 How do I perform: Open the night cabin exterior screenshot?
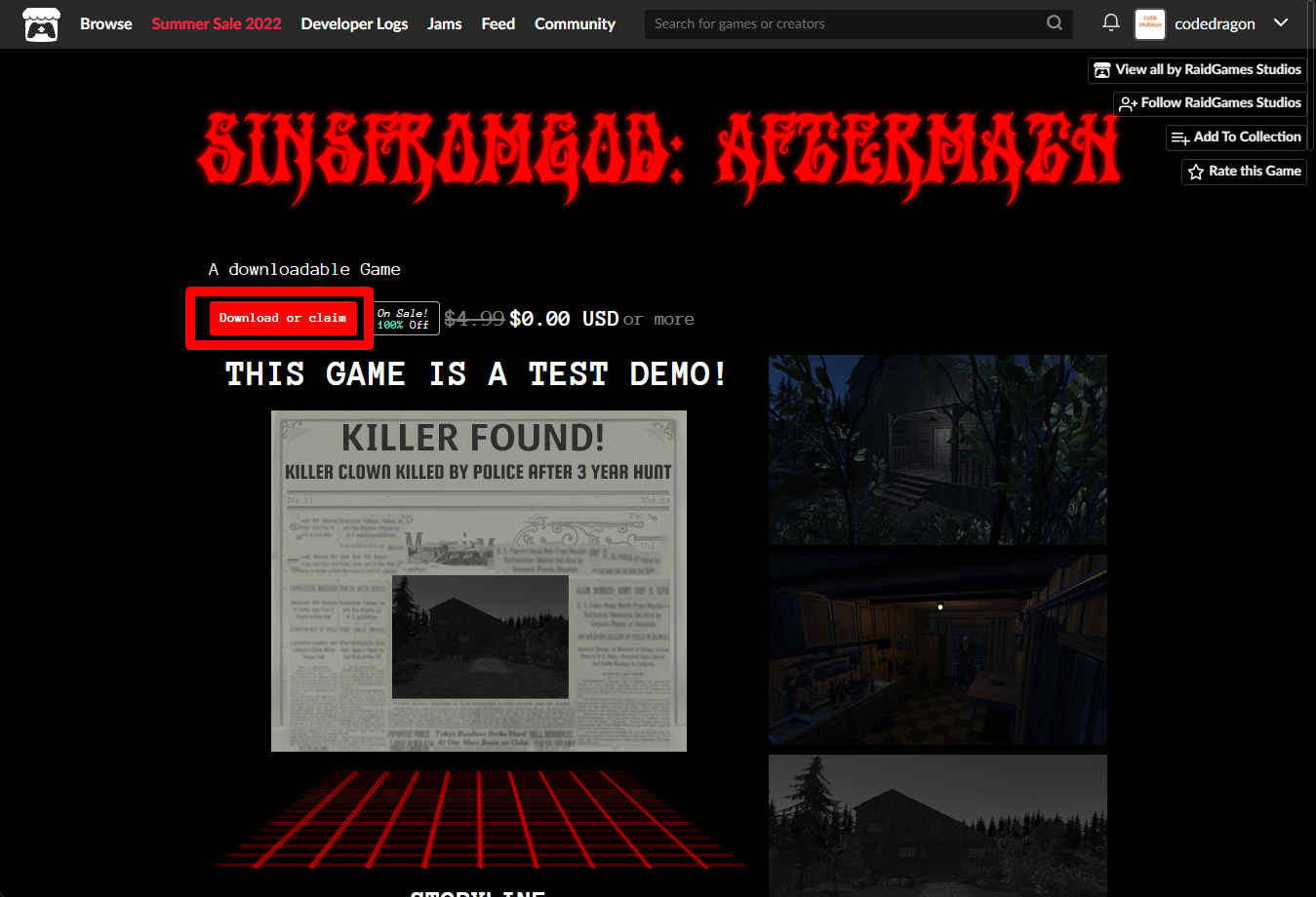point(937,449)
